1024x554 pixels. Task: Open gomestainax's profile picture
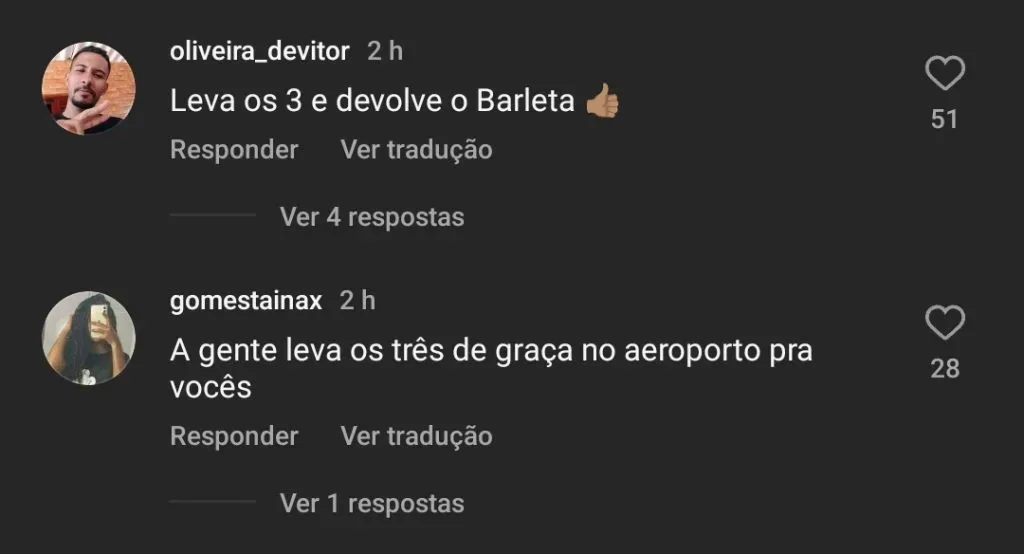click(x=89, y=338)
